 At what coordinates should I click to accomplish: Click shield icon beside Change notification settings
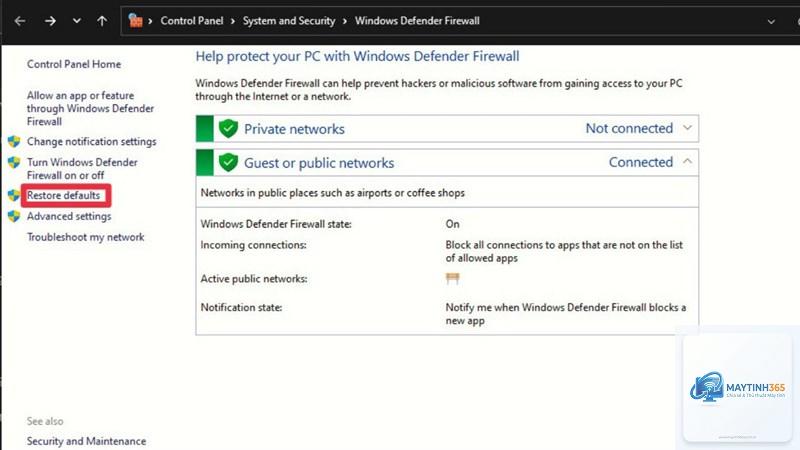14,141
